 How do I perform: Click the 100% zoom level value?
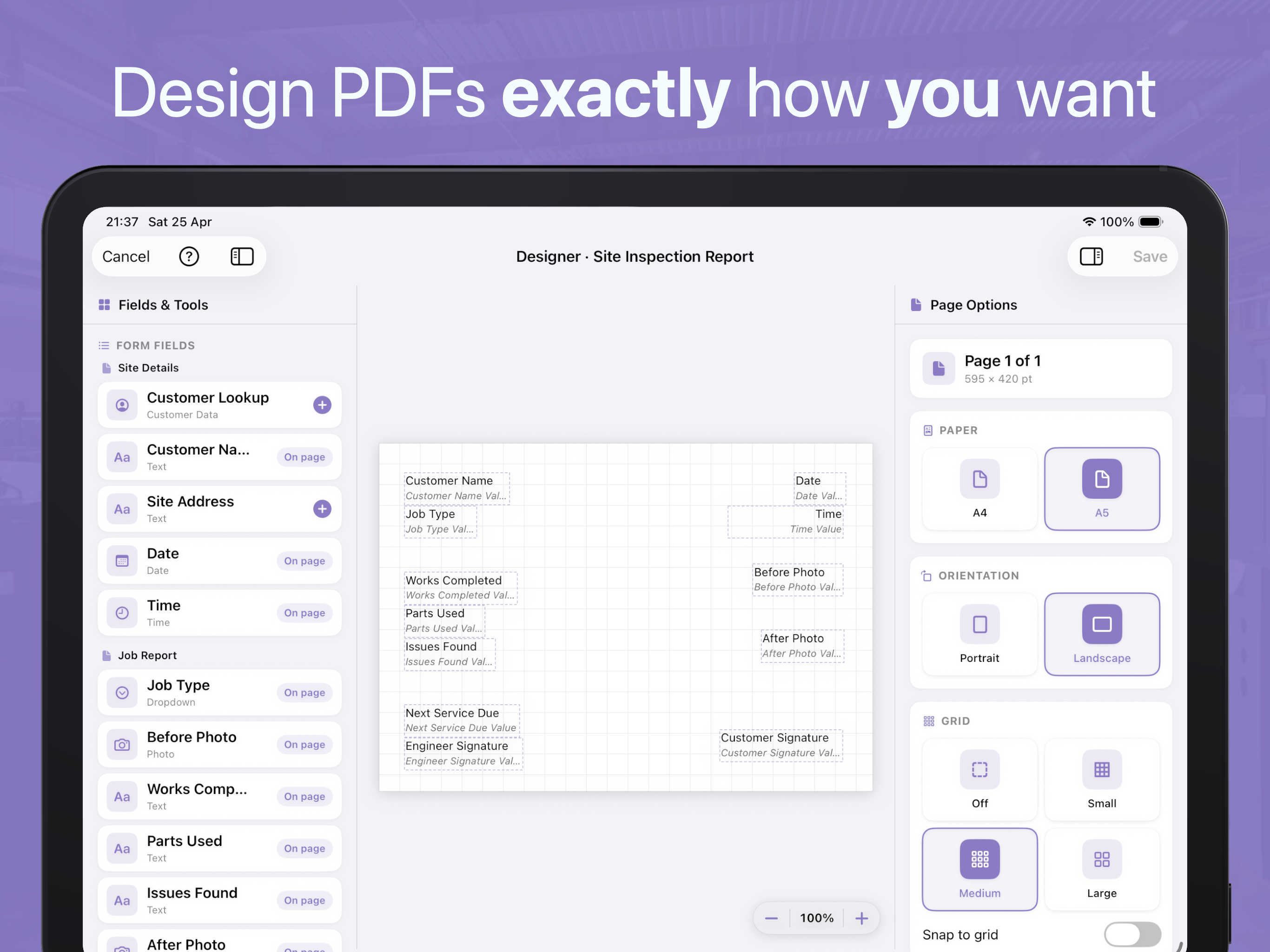[x=816, y=918]
